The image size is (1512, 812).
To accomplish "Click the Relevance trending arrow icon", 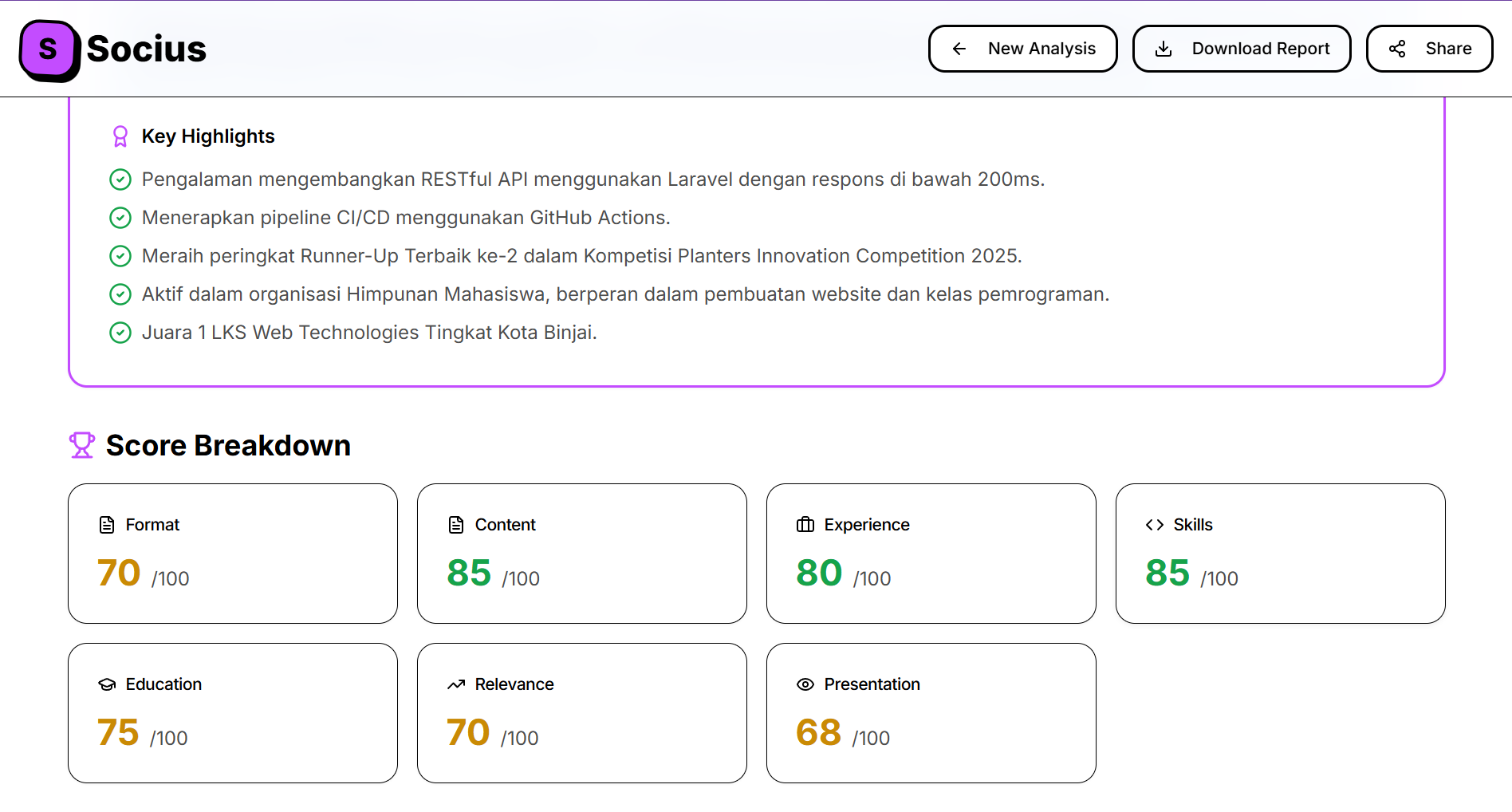I will [x=456, y=684].
